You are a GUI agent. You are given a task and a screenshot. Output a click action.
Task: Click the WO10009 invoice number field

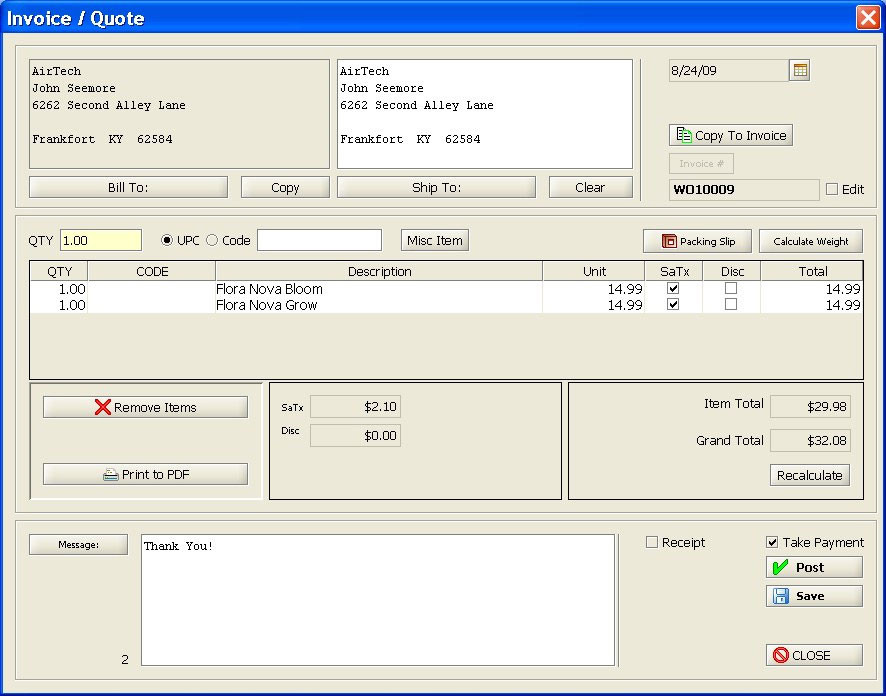744,190
